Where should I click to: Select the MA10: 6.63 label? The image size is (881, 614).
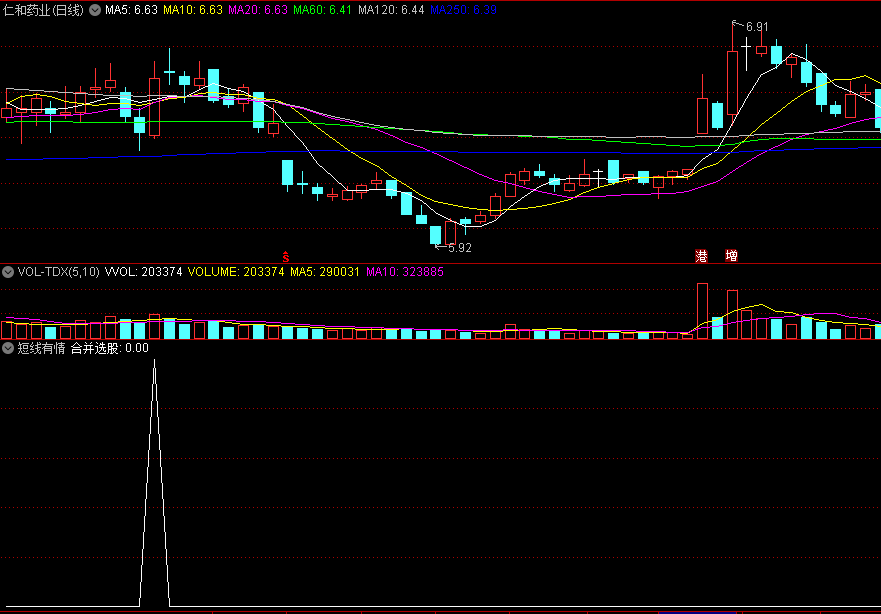click(x=193, y=10)
